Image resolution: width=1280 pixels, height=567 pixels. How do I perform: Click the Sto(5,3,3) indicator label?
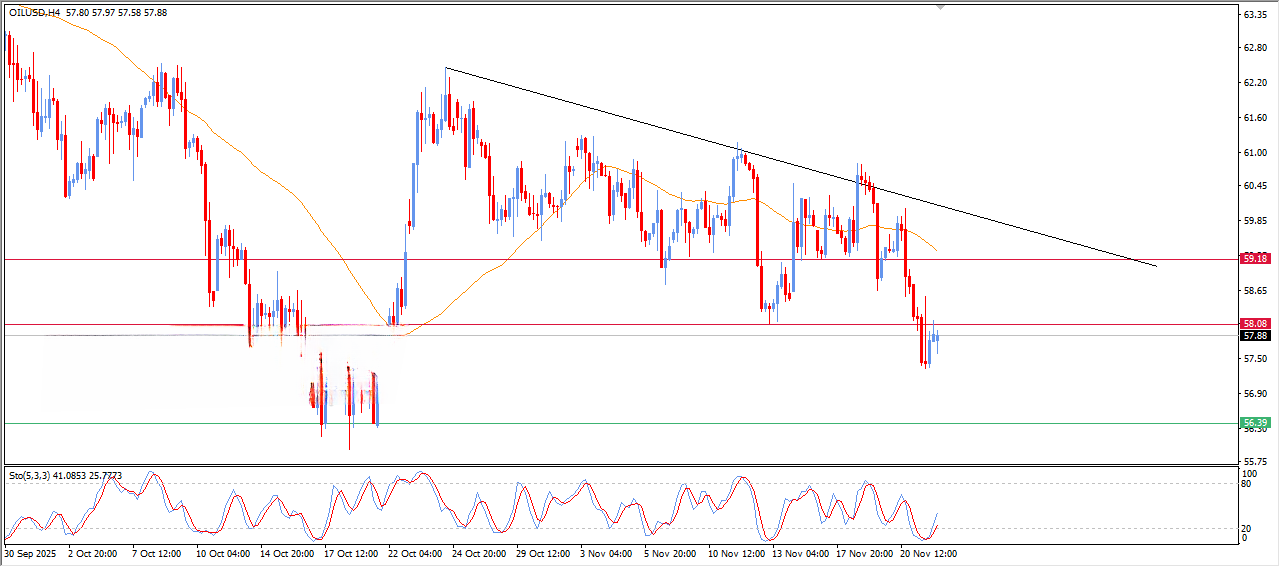tap(30, 475)
